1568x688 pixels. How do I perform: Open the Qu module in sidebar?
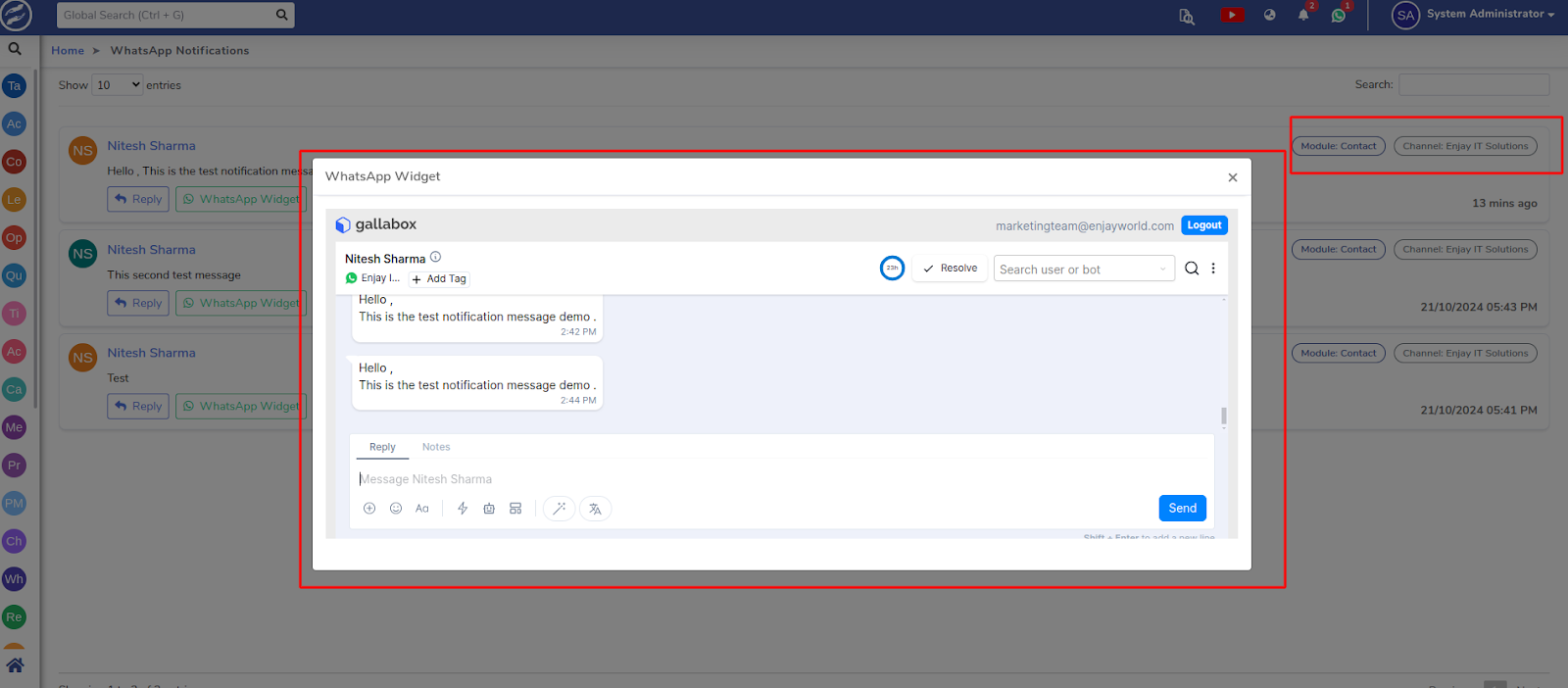click(14, 276)
